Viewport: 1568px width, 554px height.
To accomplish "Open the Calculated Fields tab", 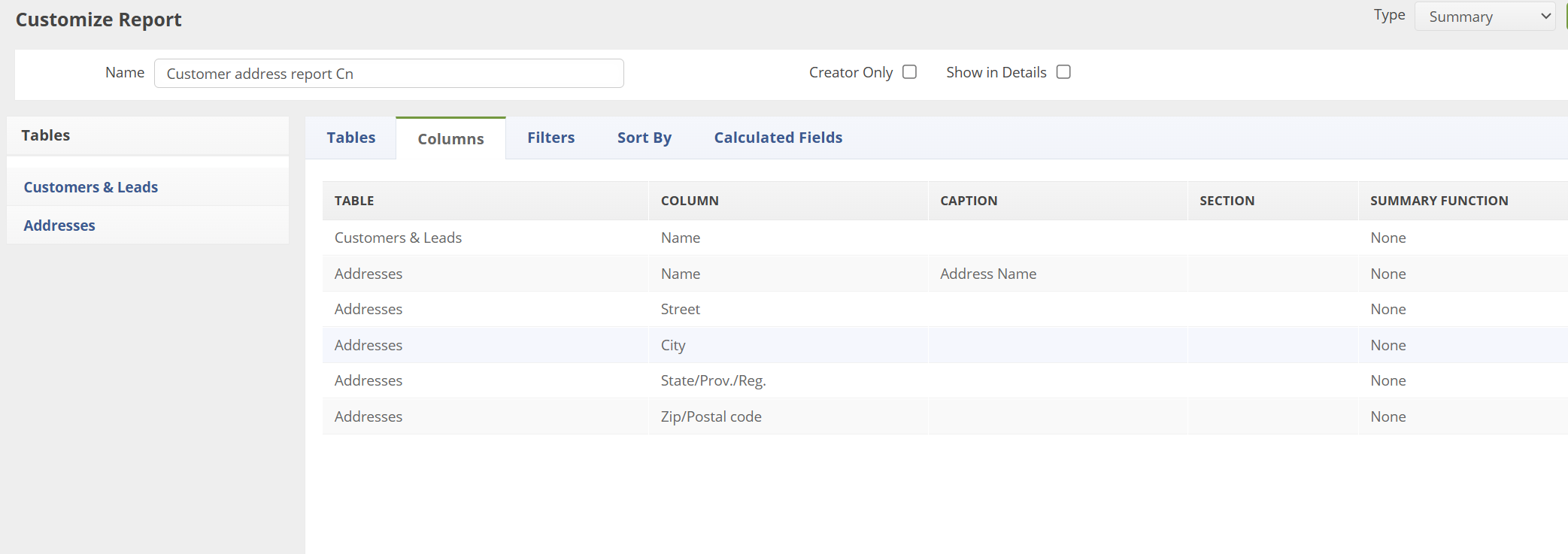I will (778, 138).
